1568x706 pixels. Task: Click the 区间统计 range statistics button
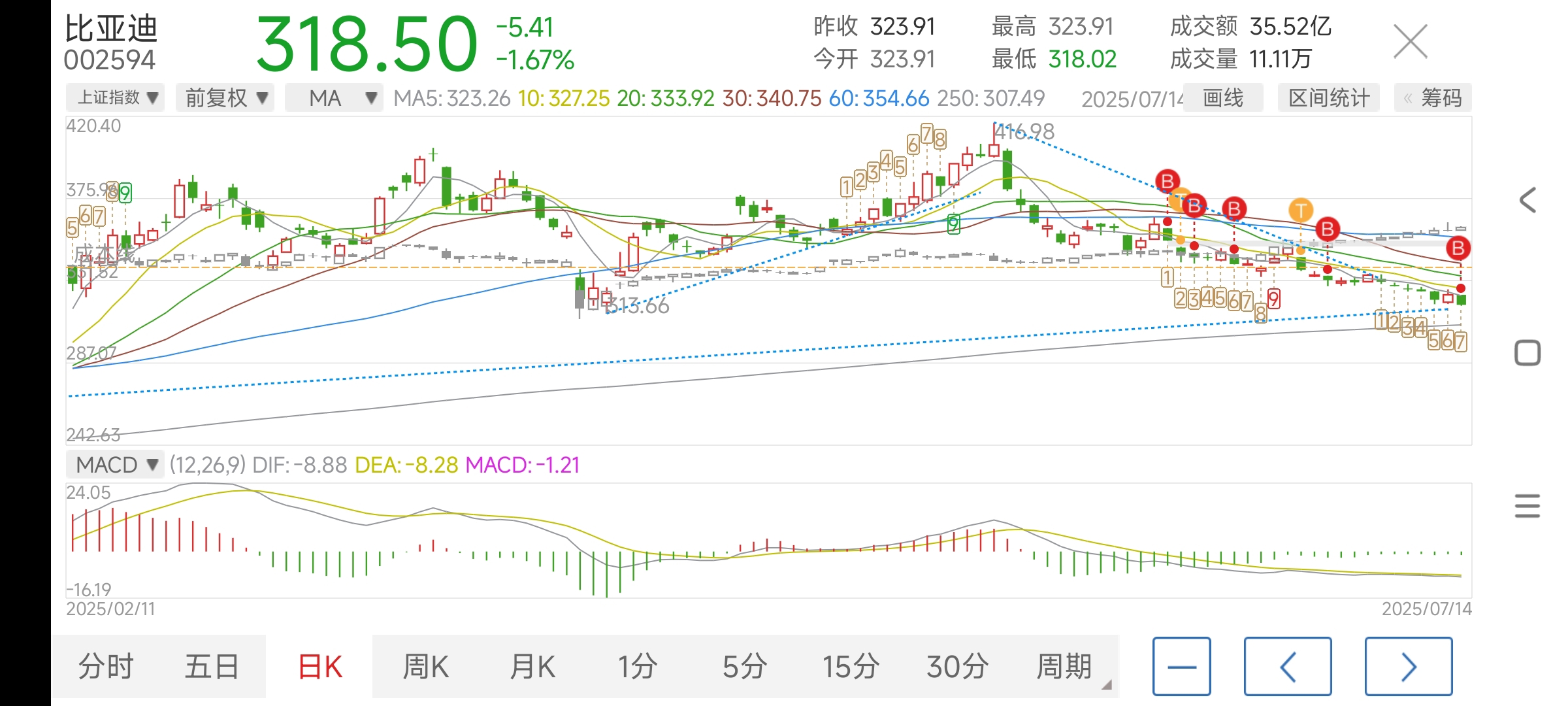pos(1329,98)
